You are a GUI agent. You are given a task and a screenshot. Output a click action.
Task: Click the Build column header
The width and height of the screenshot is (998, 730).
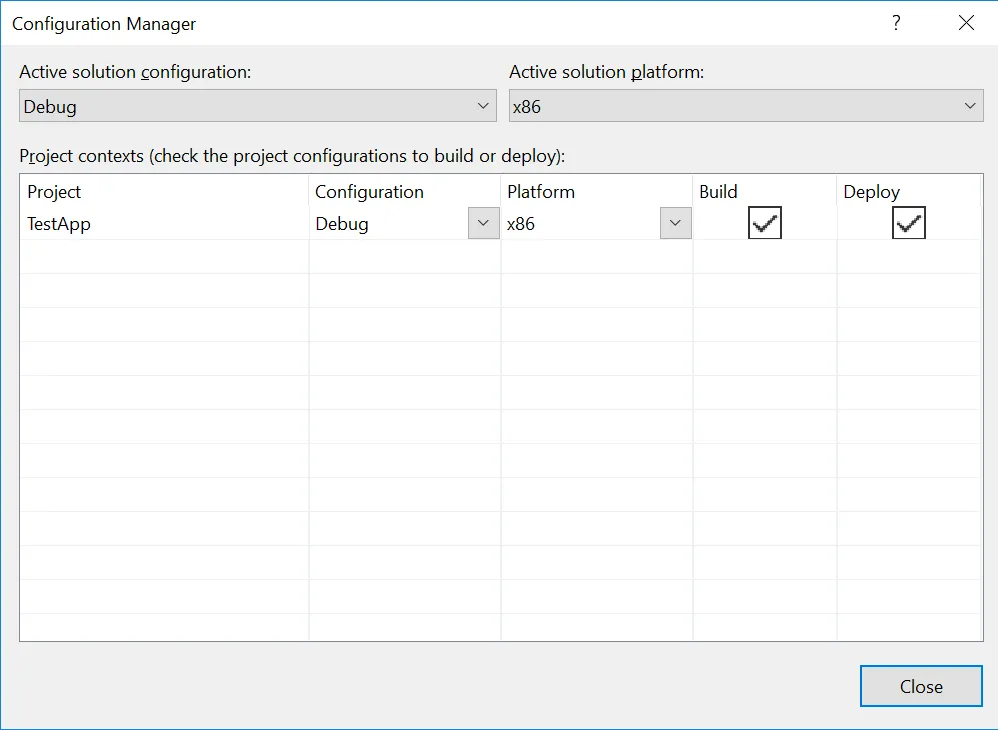pyautogui.click(x=718, y=192)
